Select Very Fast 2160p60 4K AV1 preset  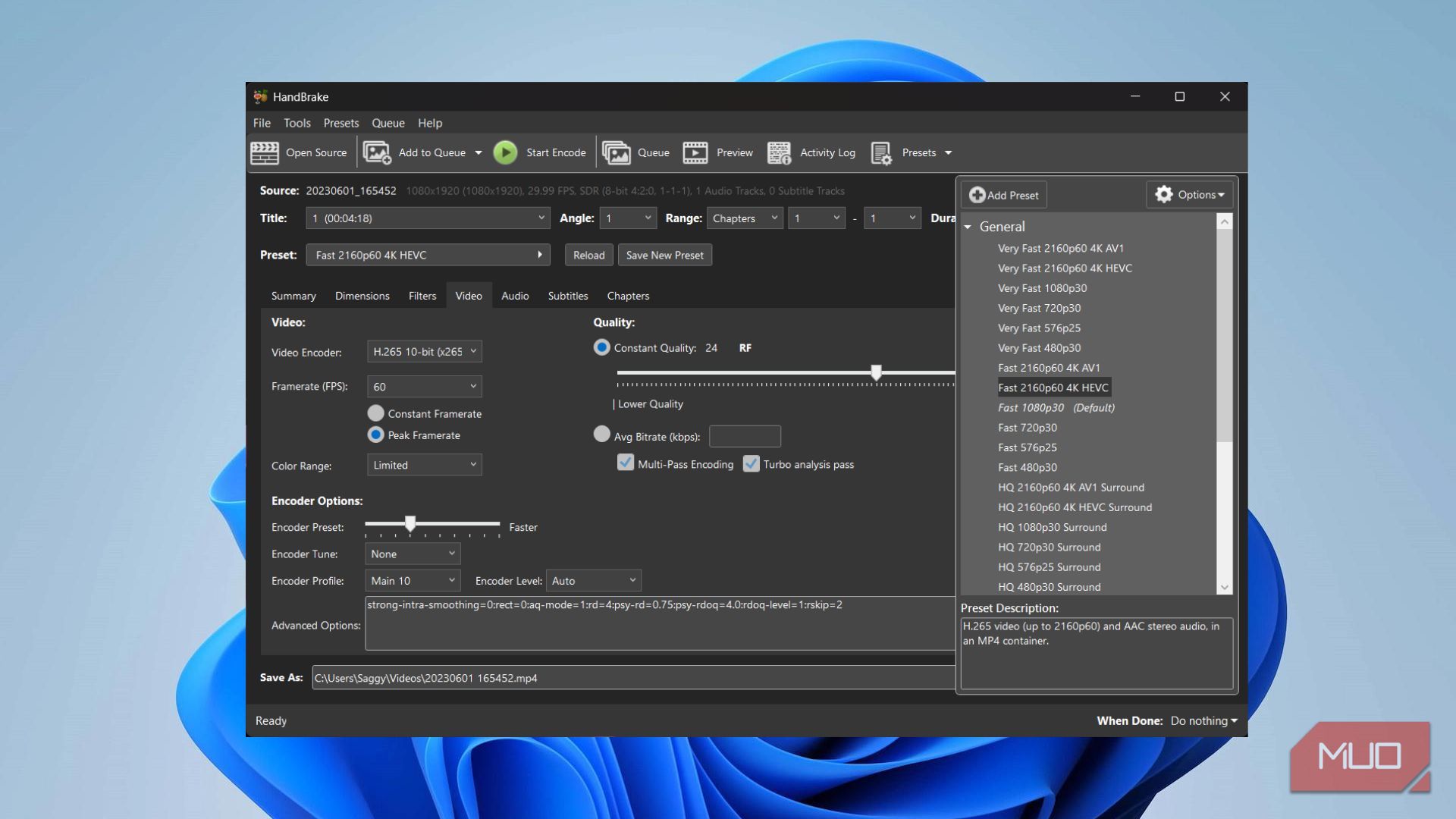1060,248
